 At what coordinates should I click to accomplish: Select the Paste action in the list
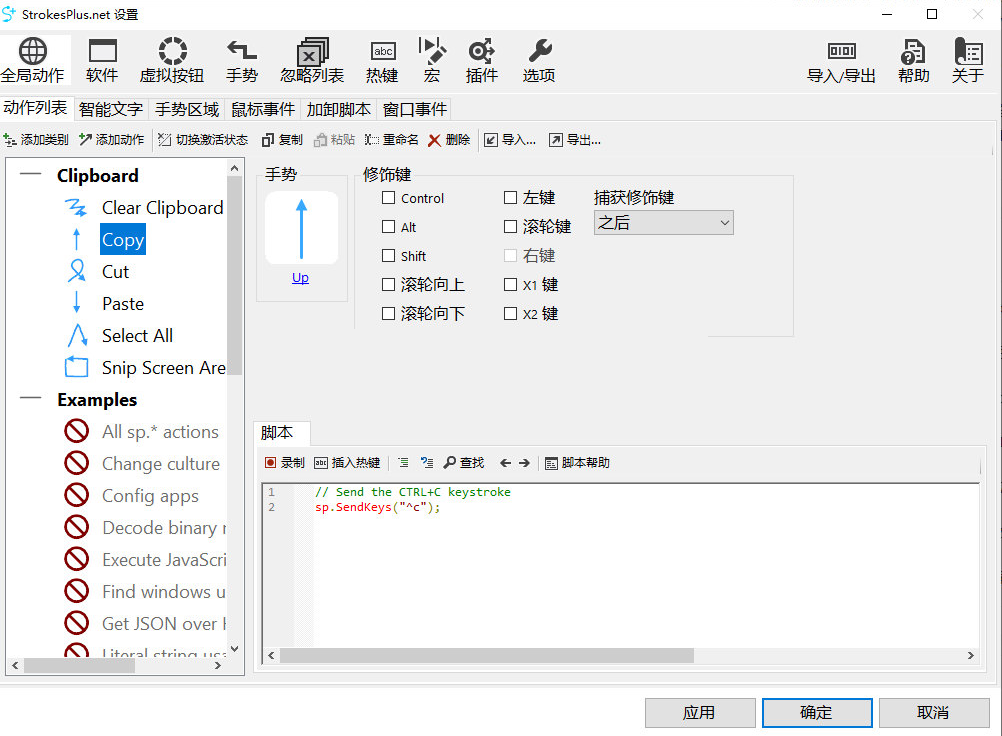tap(123, 303)
